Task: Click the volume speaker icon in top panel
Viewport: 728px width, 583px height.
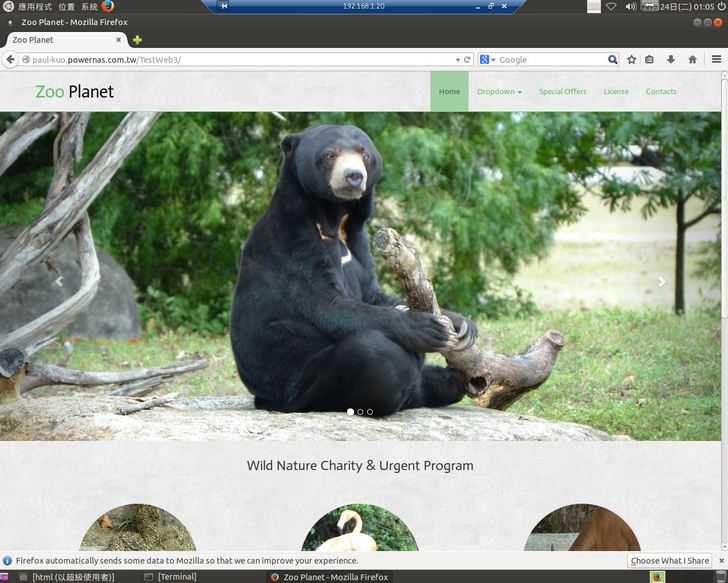Action: (630, 6)
